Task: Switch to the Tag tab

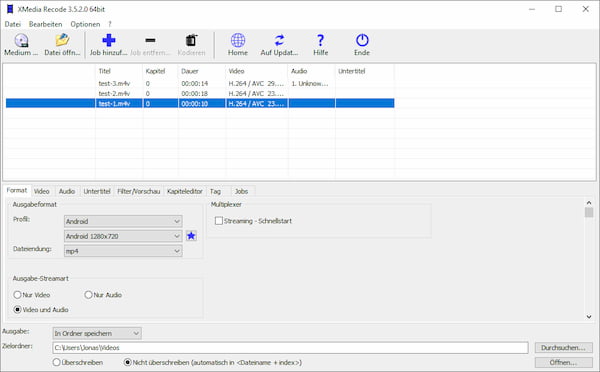Action: pyautogui.click(x=215, y=191)
